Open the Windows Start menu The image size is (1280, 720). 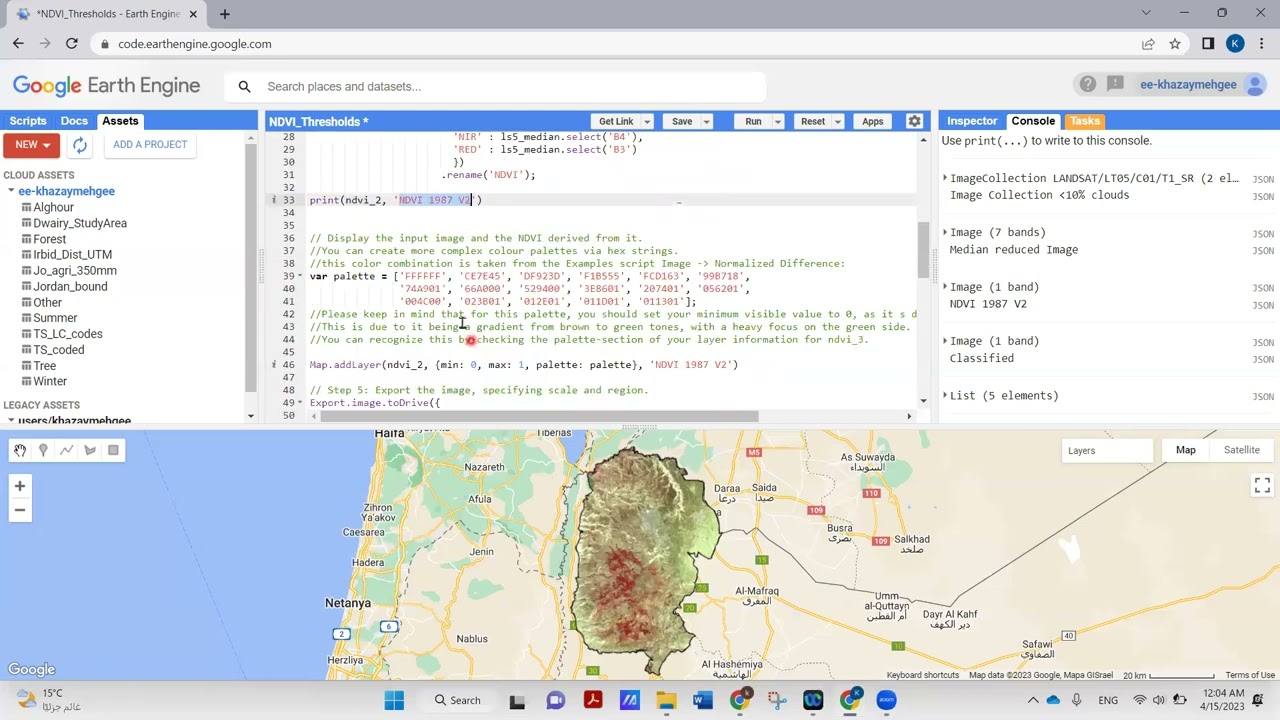(x=394, y=700)
